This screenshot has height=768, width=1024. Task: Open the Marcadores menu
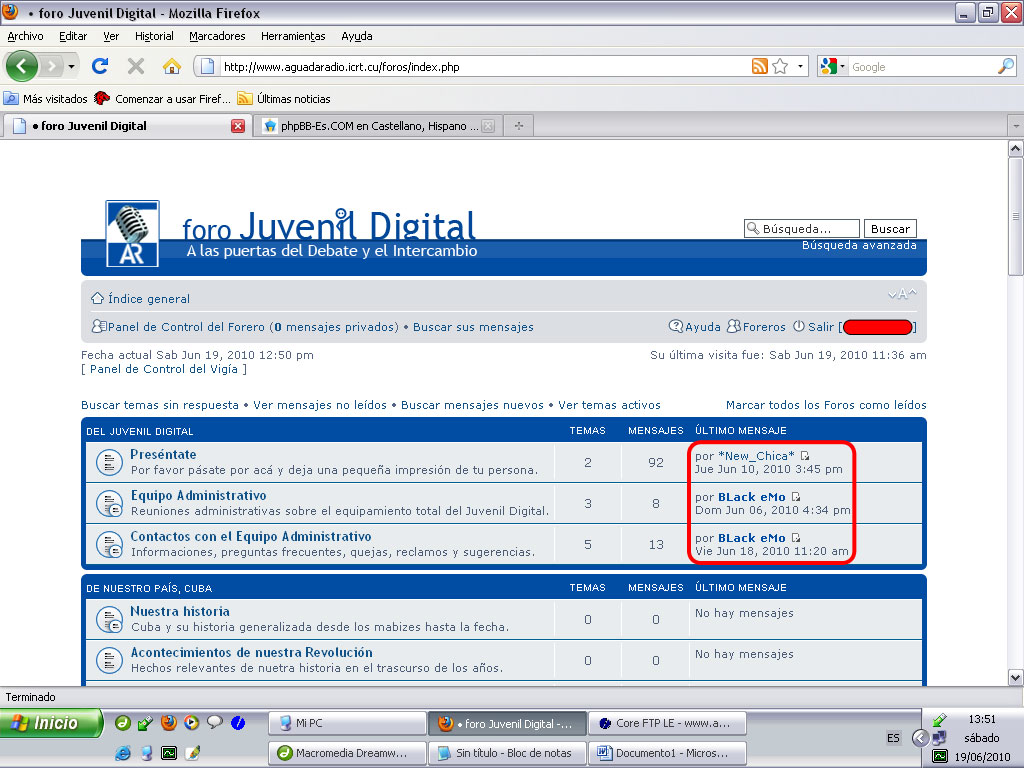click(x=217, y=36)
